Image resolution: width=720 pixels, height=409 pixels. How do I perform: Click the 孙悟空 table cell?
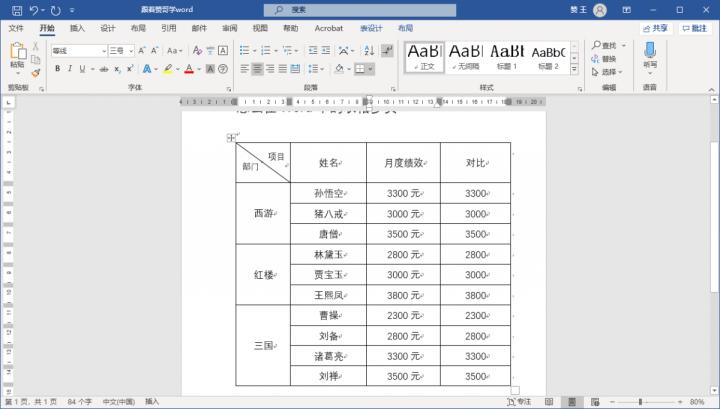point(328,193)
